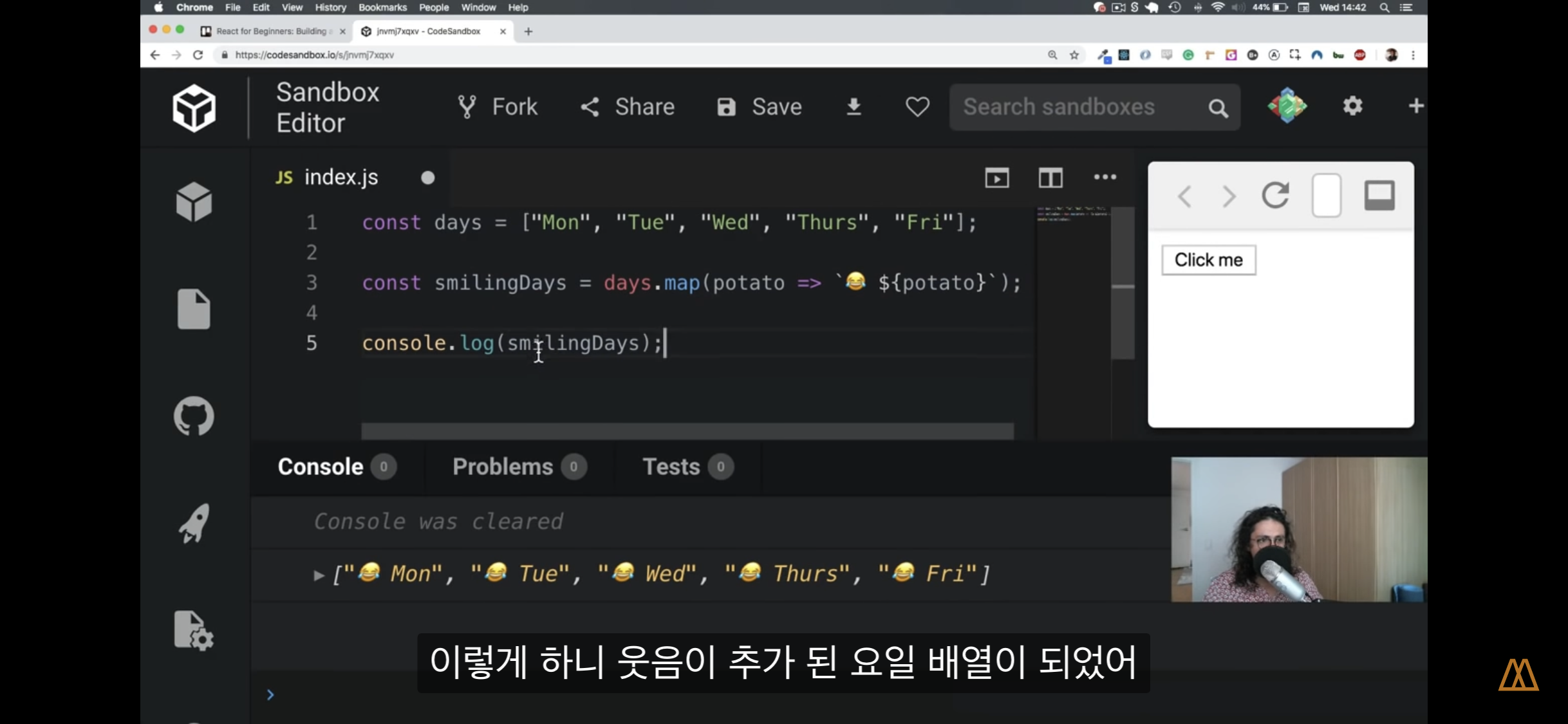Refresh the preview browser
Image resolution: width=1568 pixels, height=724 pixels.
[1275, 195]
